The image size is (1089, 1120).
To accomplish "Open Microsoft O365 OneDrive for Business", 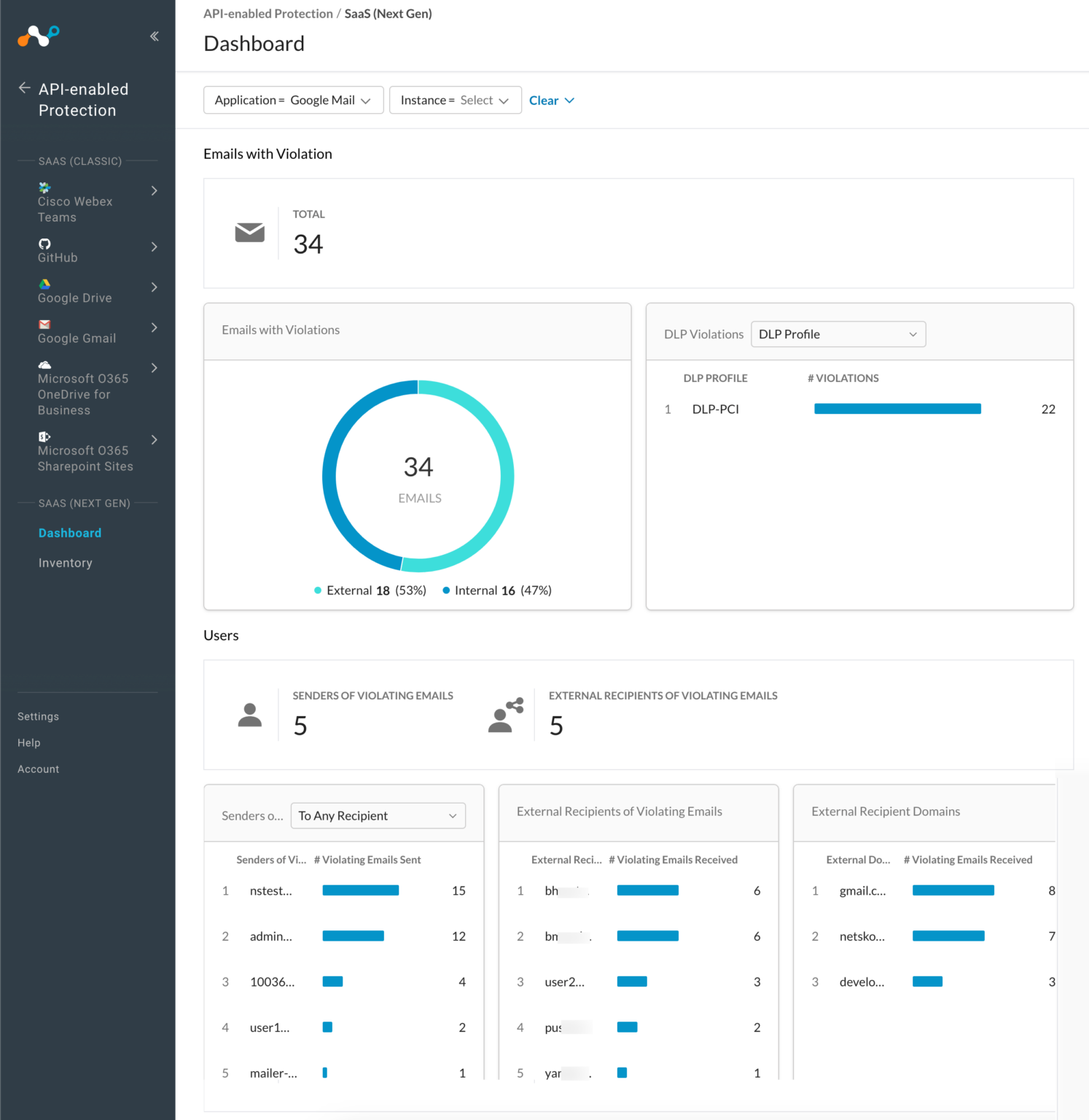I will [83, 388].
